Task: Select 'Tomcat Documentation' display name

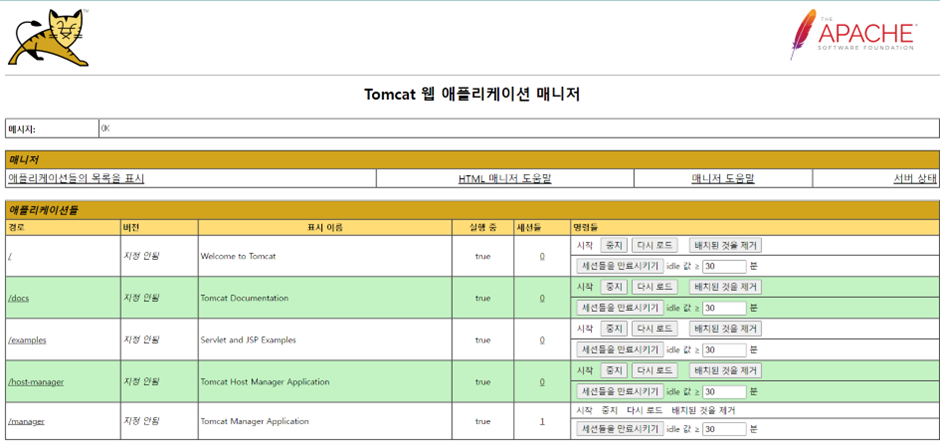Action: (244, 298)
